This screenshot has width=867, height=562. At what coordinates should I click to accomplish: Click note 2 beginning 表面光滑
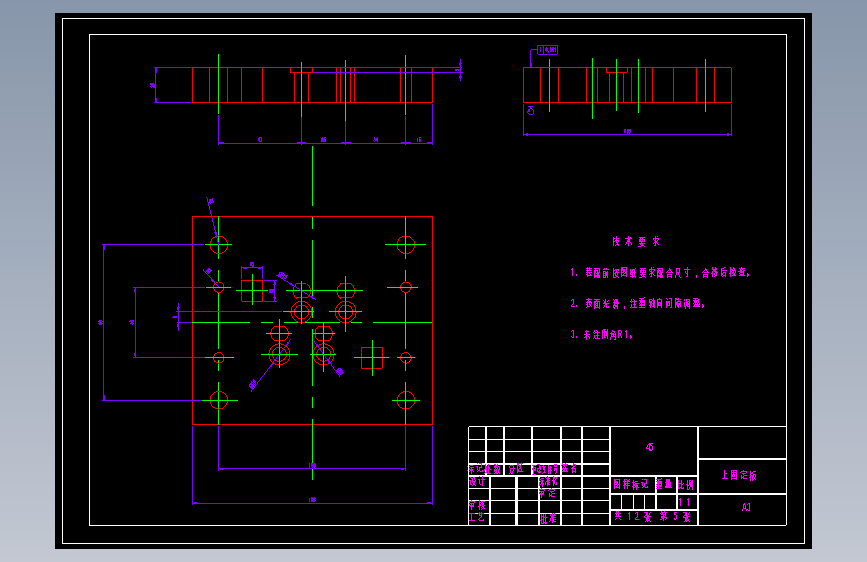638,304
